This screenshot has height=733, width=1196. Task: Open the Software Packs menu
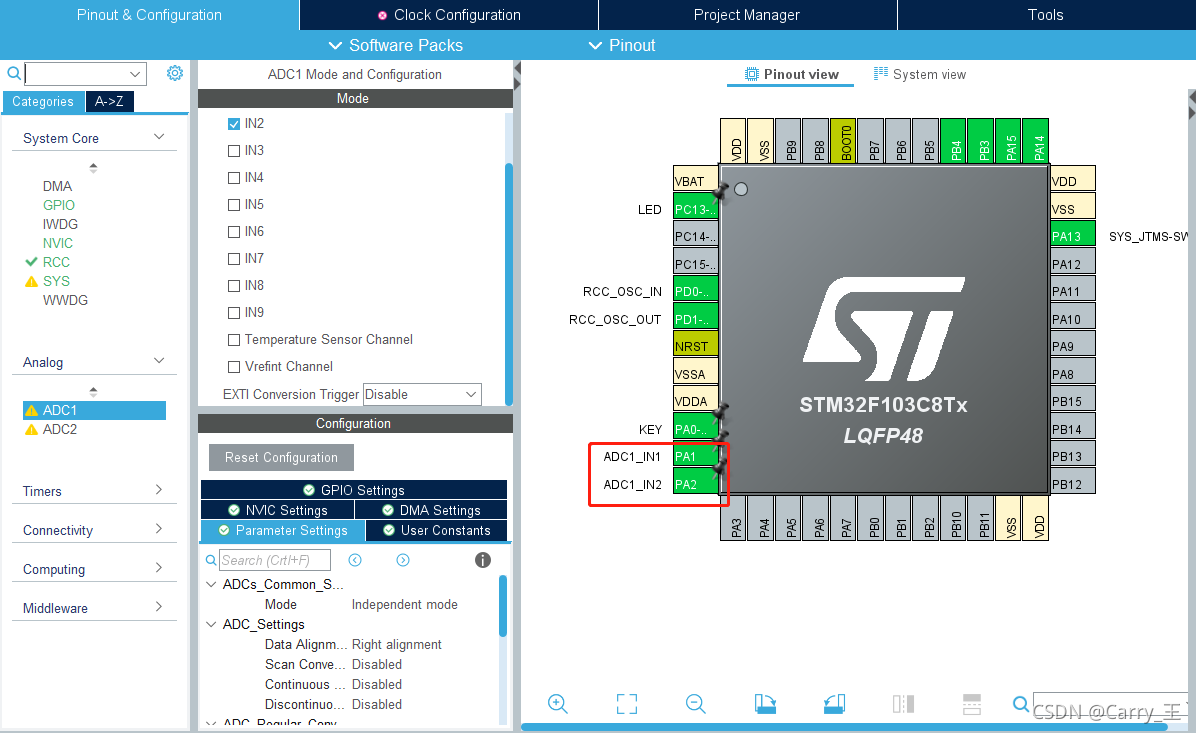pos(395,45)
